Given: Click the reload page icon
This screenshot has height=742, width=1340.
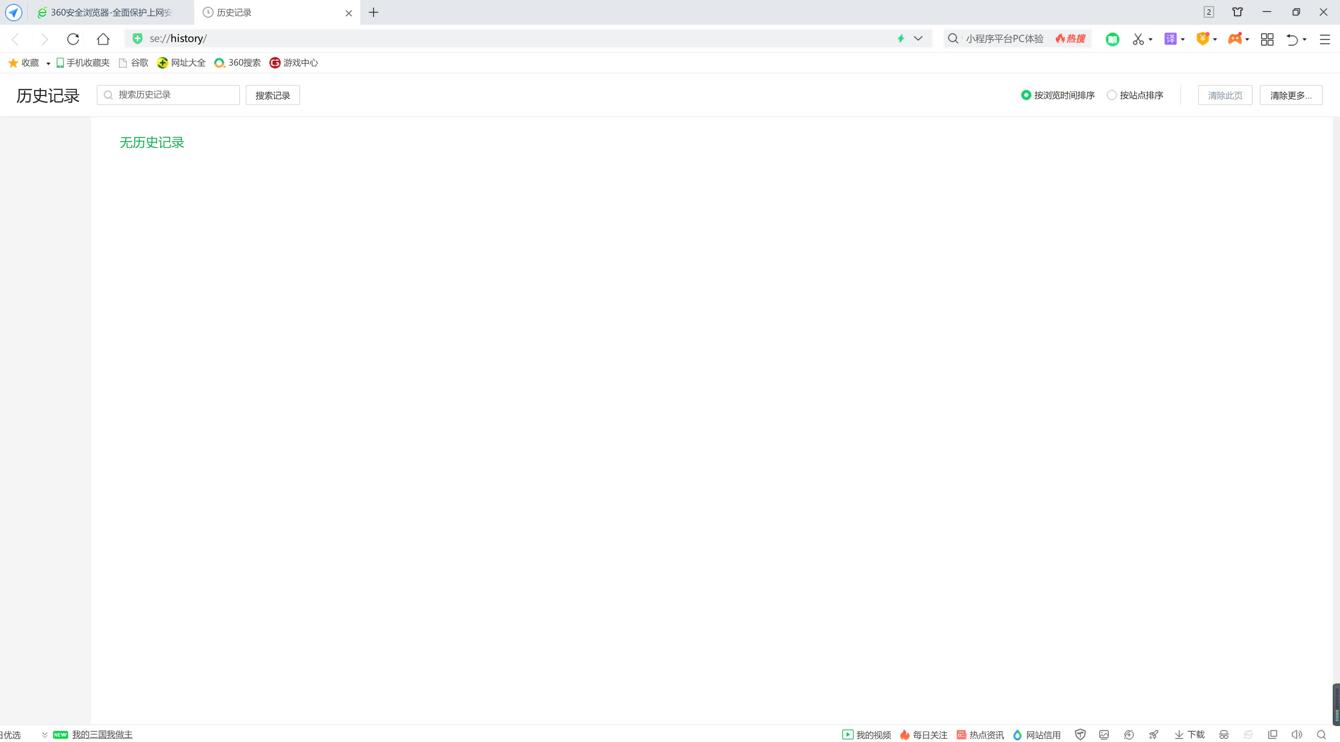Looking at the screenshot, I should tap(73, 39).
